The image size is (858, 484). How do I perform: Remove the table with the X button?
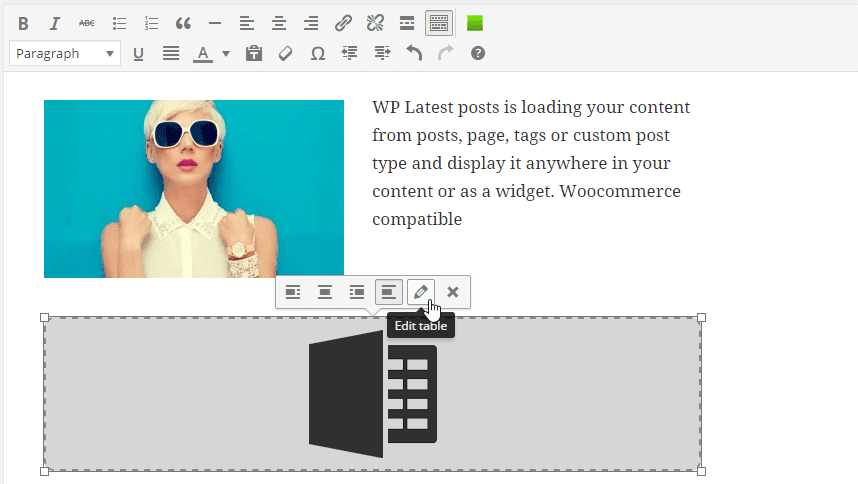tap(453, 292)
